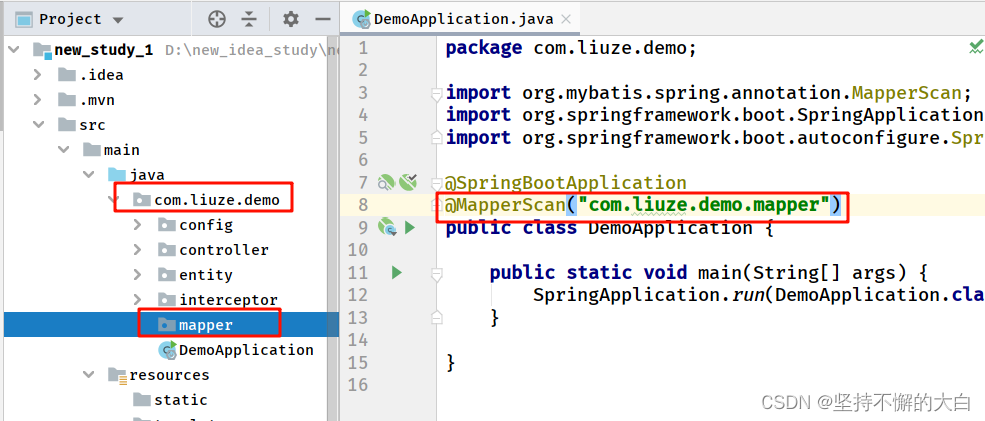Open Project panel settings gear

pyautogui.click(x=290, y=19)
